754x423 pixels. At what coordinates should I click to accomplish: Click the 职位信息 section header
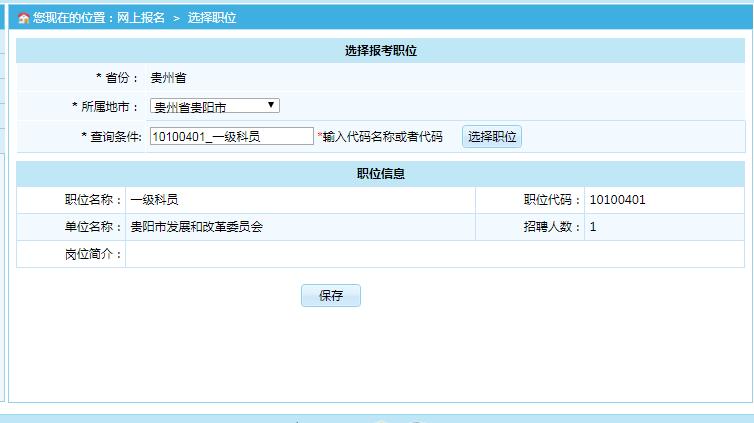coord(380,174)
